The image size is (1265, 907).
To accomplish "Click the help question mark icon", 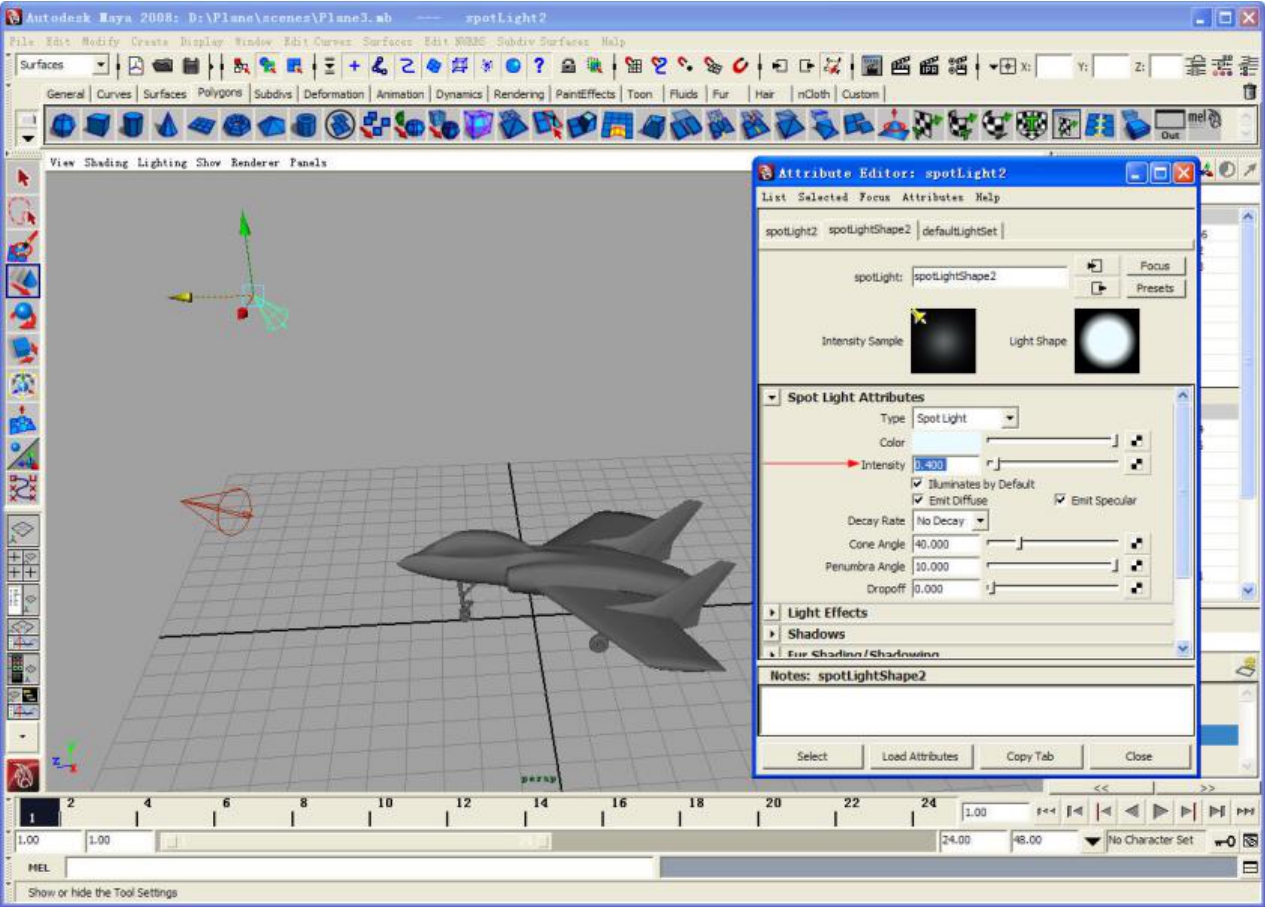I will 539,66.
